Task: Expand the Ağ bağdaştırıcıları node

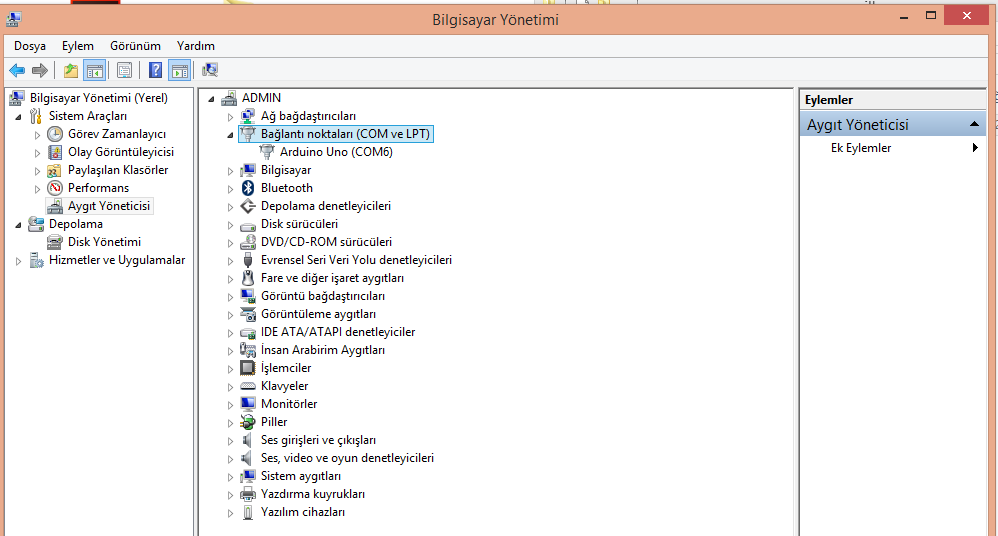Action: tap(230, 117)
